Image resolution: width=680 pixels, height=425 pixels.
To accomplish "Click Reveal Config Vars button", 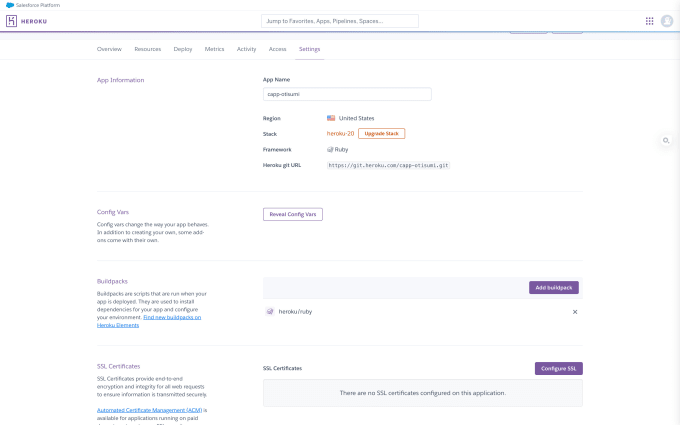I will coord(293,214).
